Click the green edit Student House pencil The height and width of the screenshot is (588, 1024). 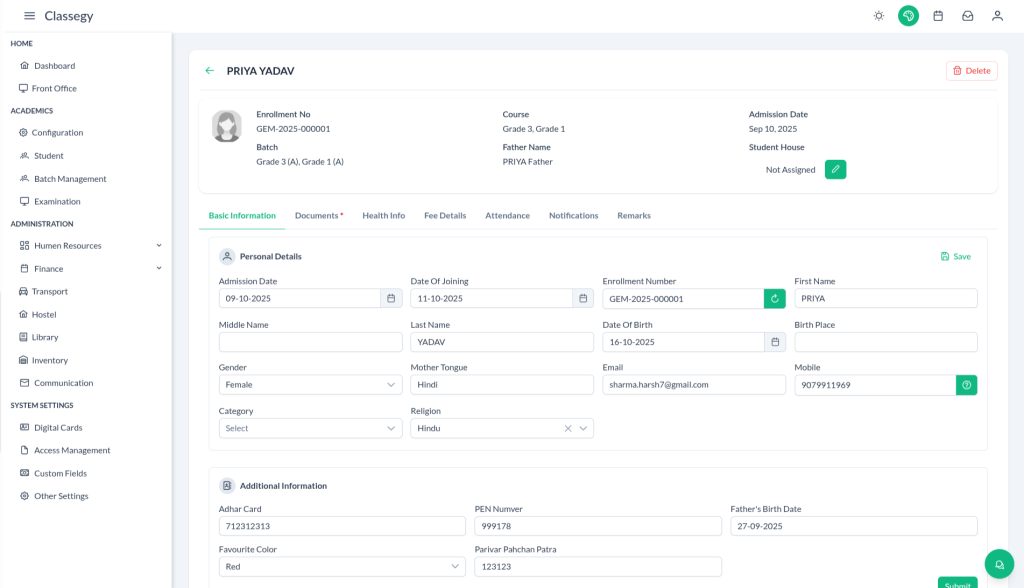coord(835,170)
